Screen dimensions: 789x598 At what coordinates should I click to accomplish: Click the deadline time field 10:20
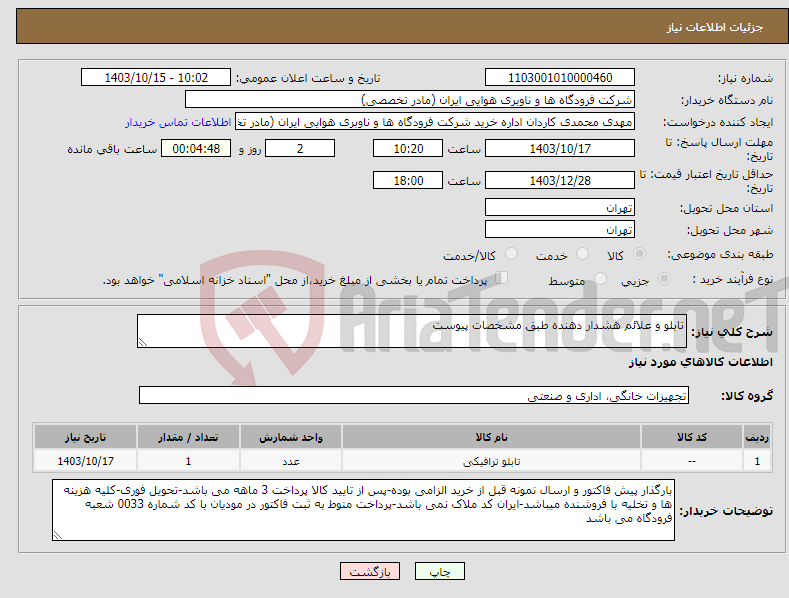point(408,148)
